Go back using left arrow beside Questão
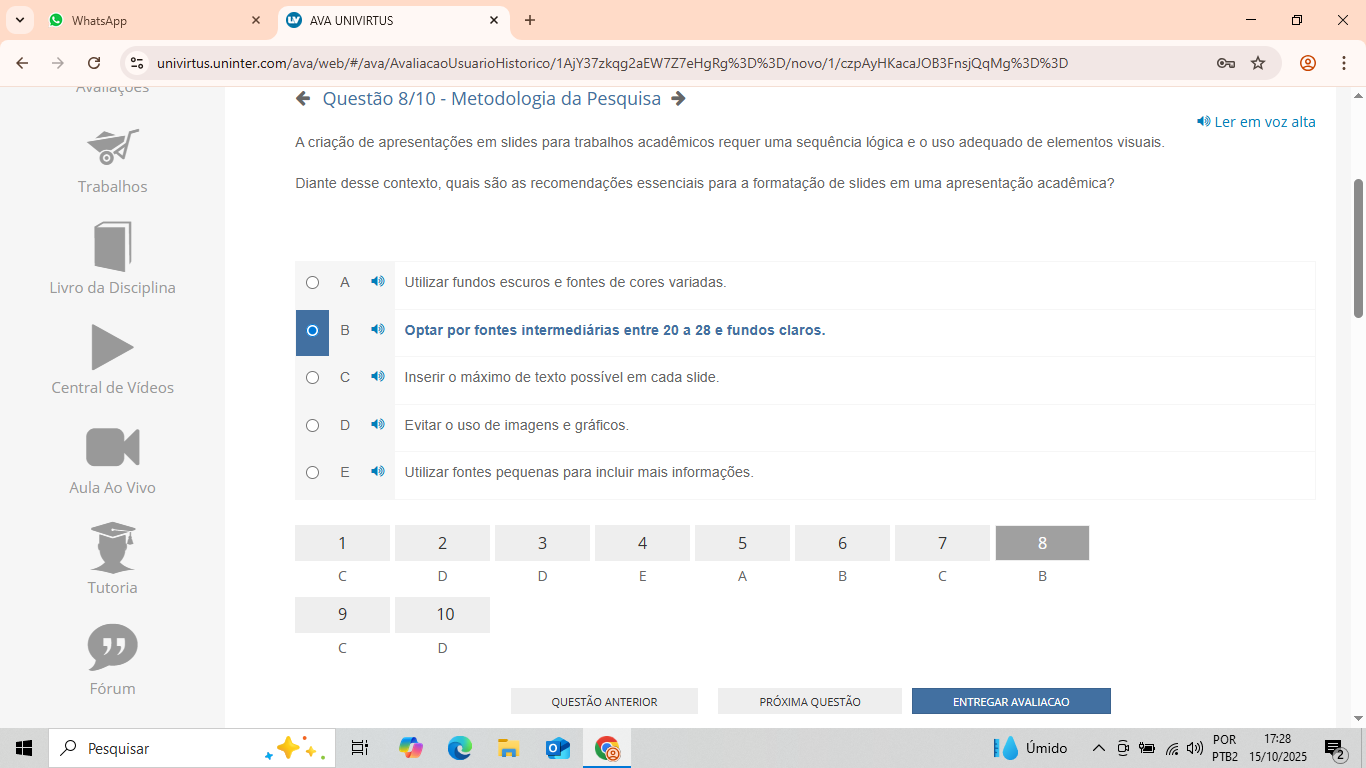The height and width of the screenshot is (768, 1366). click(303, 98)
